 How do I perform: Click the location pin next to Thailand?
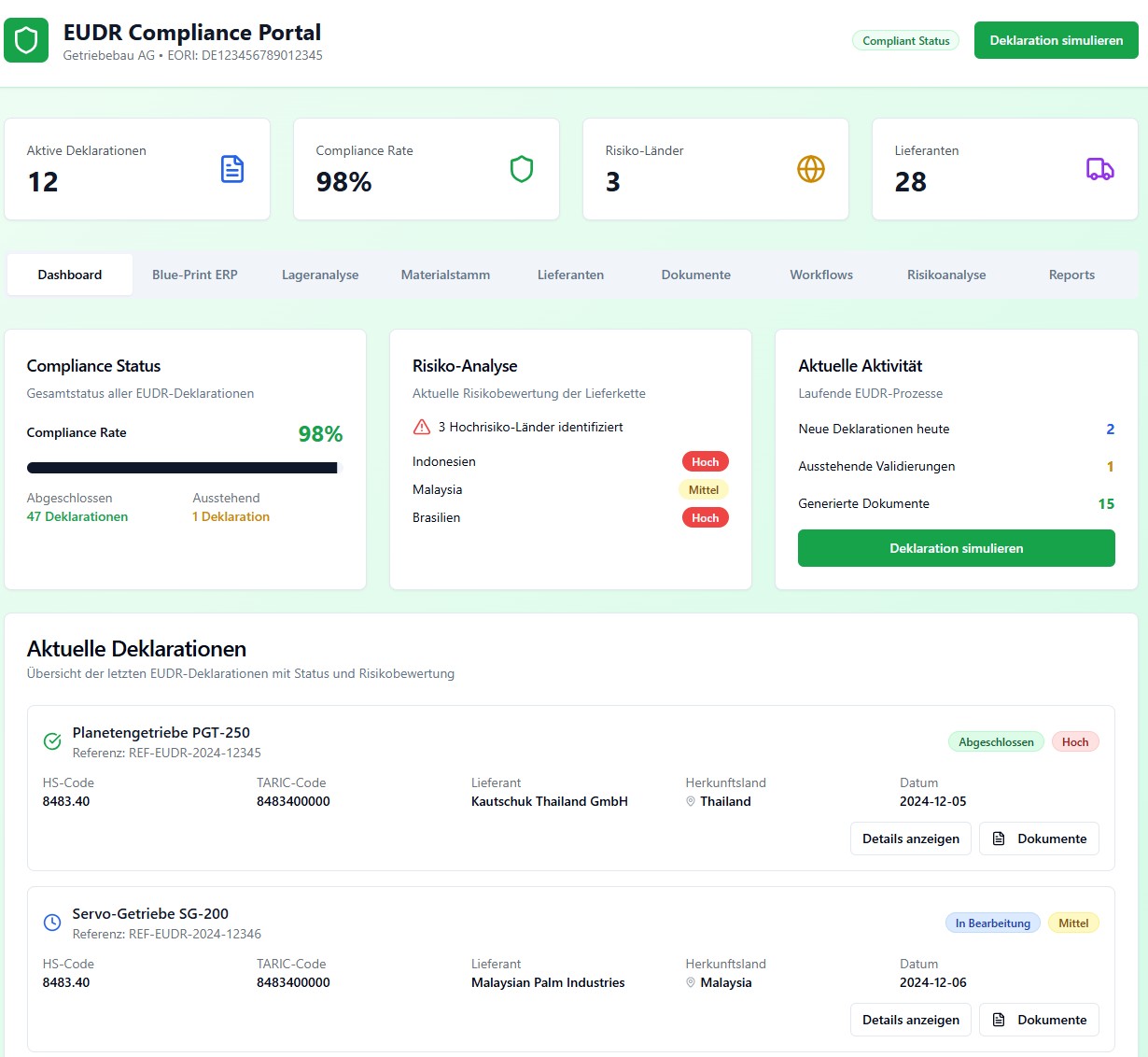point(691,802)
